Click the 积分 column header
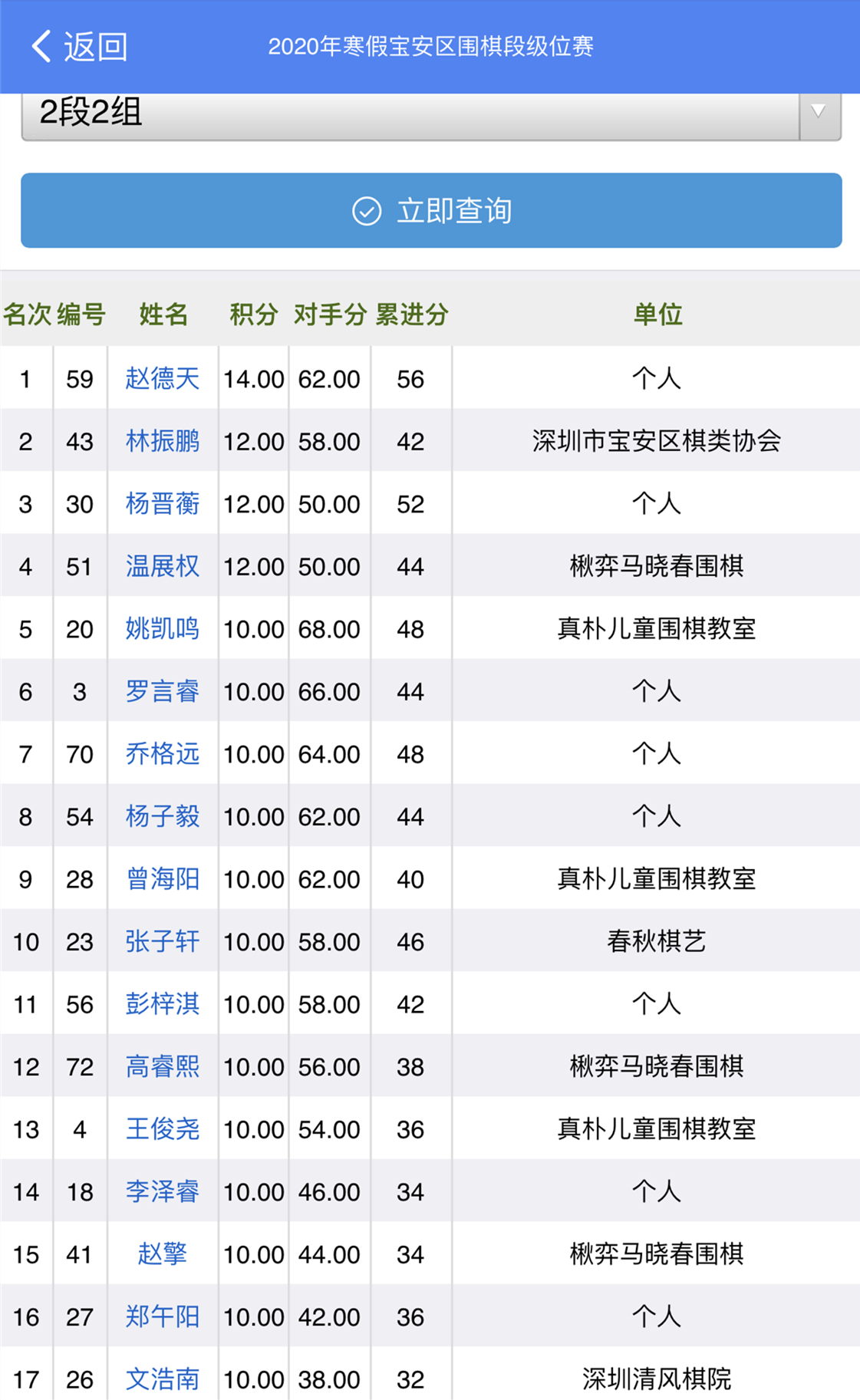The height and width of the screenshot is (1400, 860). tap(254, 315)
